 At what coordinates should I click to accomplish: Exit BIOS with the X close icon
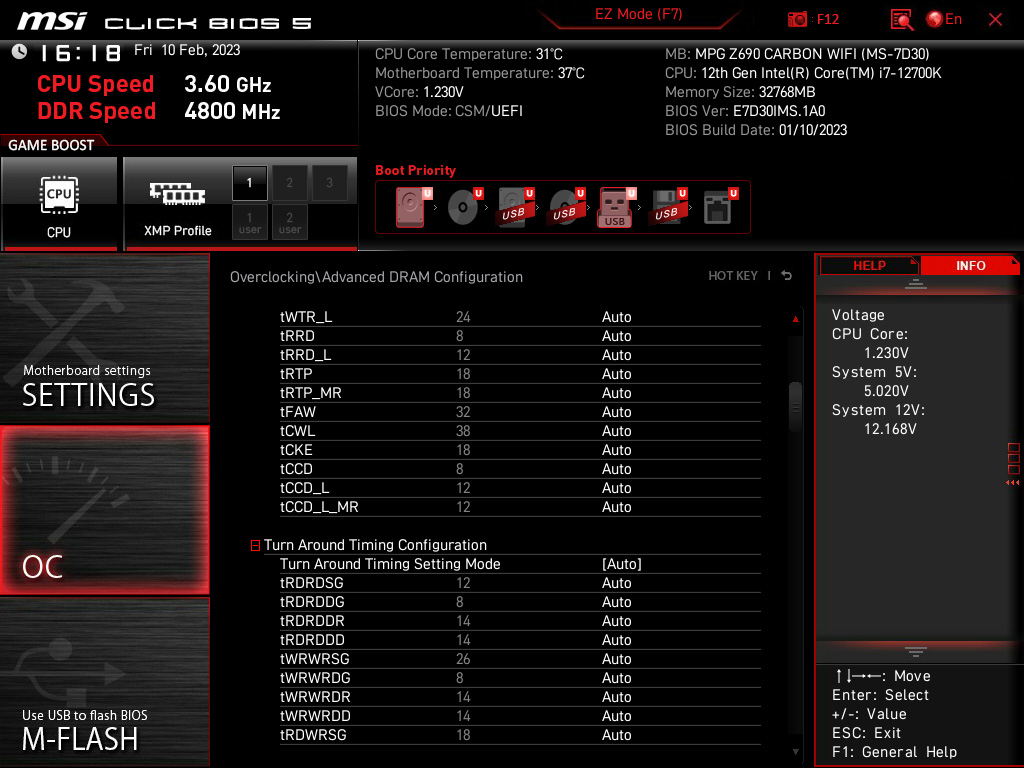tap(995, 20)
